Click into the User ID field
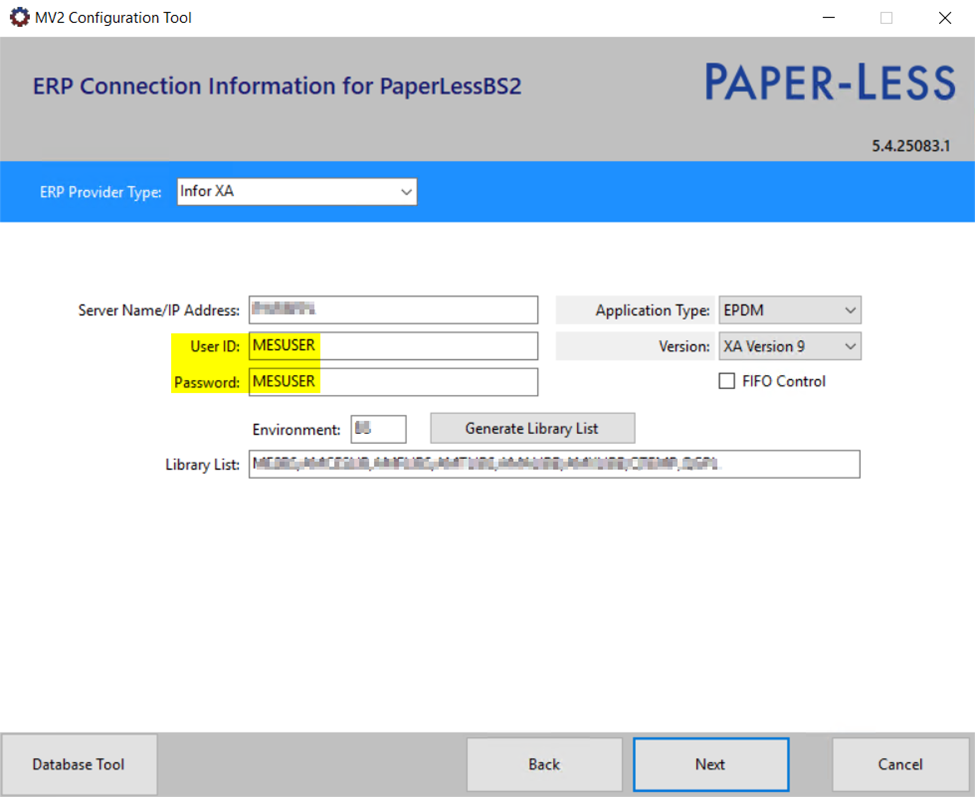This screenshot has width=975, height=797. click(x=393, y=346)
